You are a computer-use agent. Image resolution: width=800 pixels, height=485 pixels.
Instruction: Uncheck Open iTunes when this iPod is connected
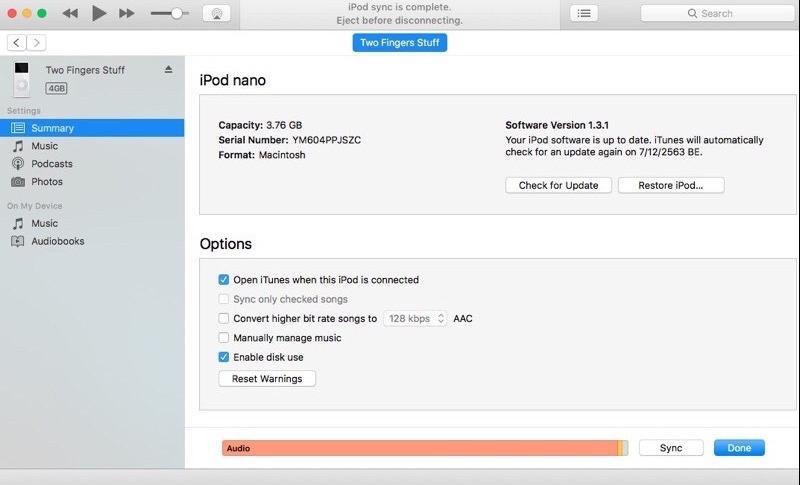pos(223,279)
